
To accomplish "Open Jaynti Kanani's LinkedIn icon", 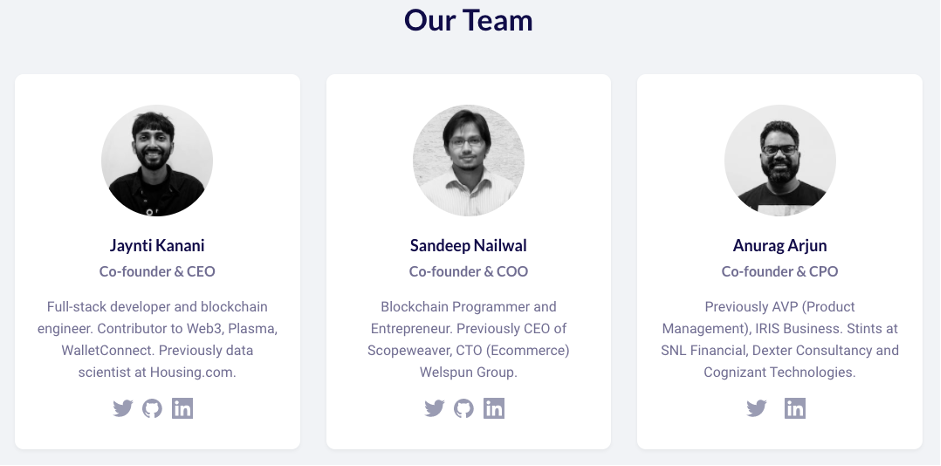I will click(182, 408).
